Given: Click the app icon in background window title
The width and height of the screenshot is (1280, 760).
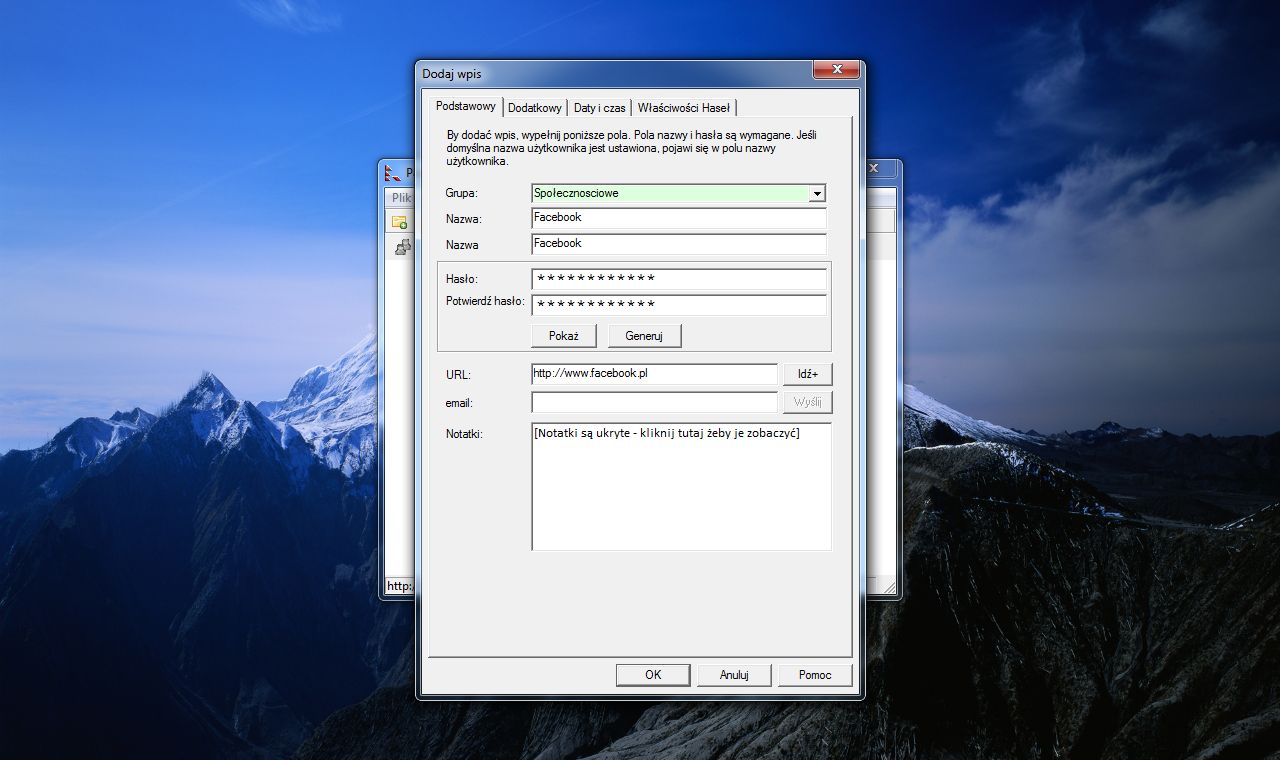Looking at the screenshot, I should (392, 173).
